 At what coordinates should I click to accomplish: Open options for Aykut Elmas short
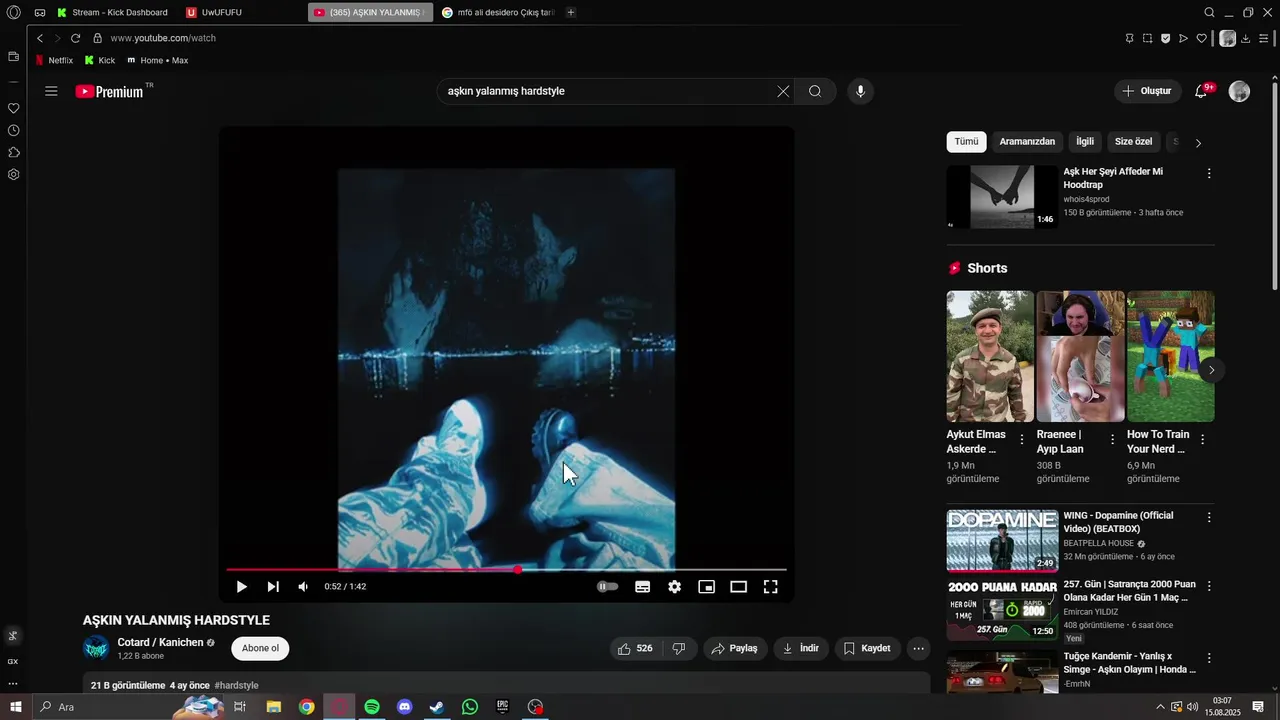(1021, 440)
